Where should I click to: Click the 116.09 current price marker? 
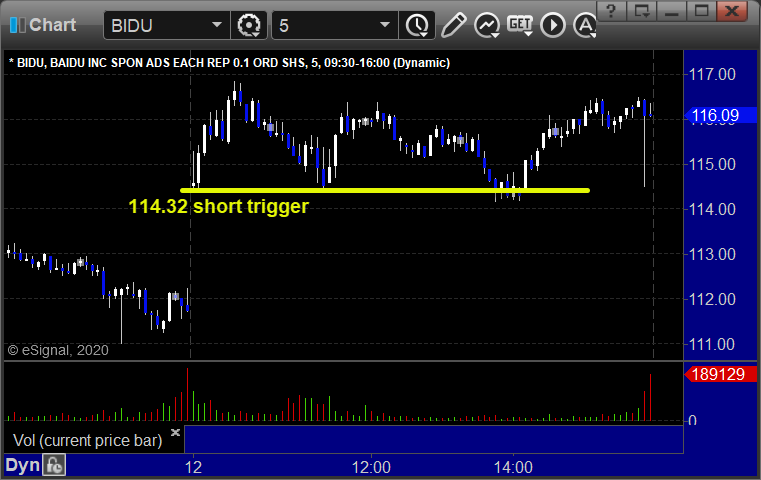(x=720, y=116)
